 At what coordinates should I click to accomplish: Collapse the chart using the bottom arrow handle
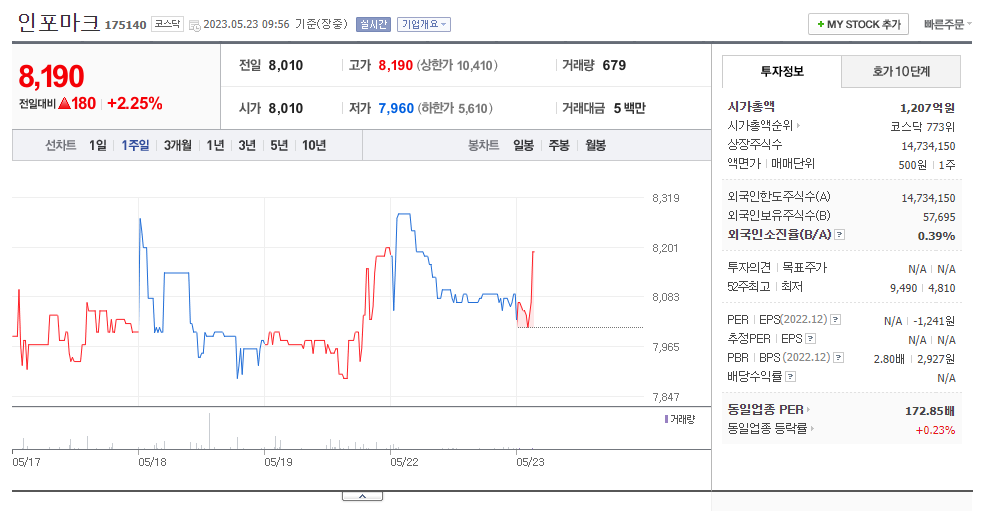pos(362,496)
